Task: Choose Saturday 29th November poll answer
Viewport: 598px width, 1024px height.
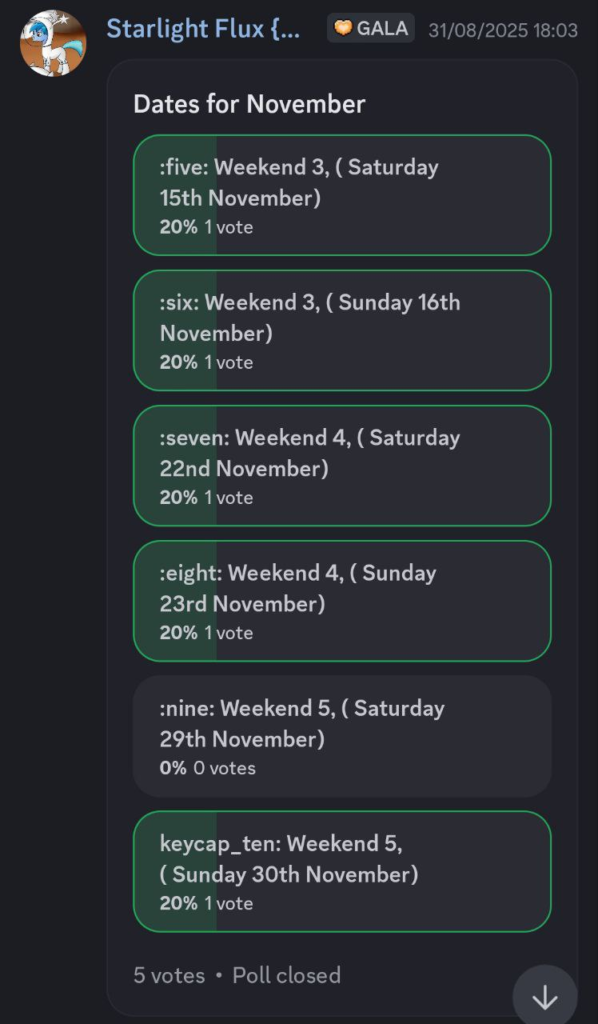Action: pos(342,736)
